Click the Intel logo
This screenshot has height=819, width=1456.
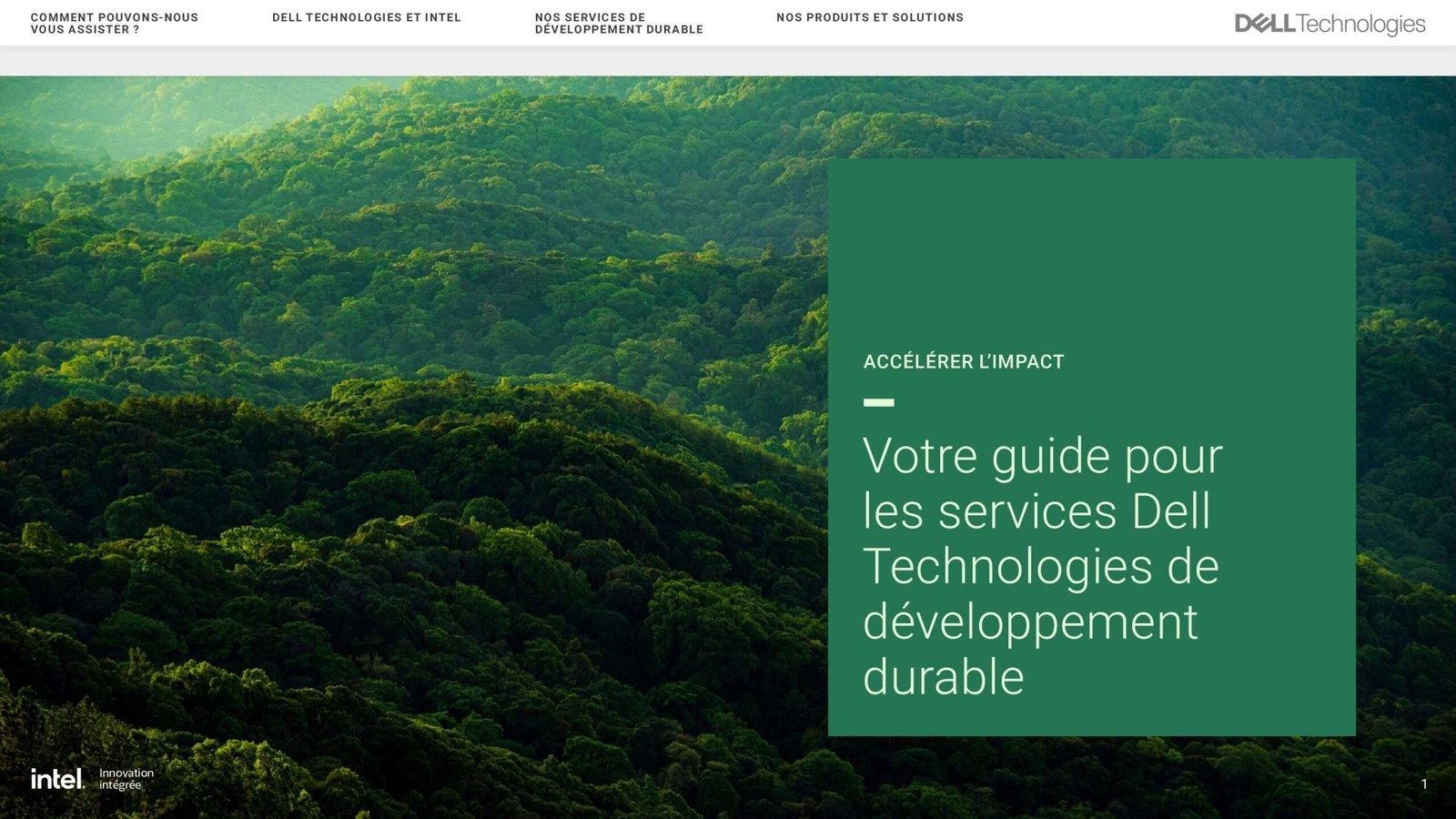point(56,779)
